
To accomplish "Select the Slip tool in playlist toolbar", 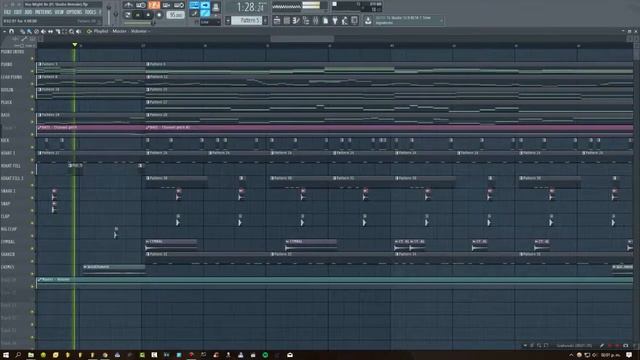I will pos(50,31).
